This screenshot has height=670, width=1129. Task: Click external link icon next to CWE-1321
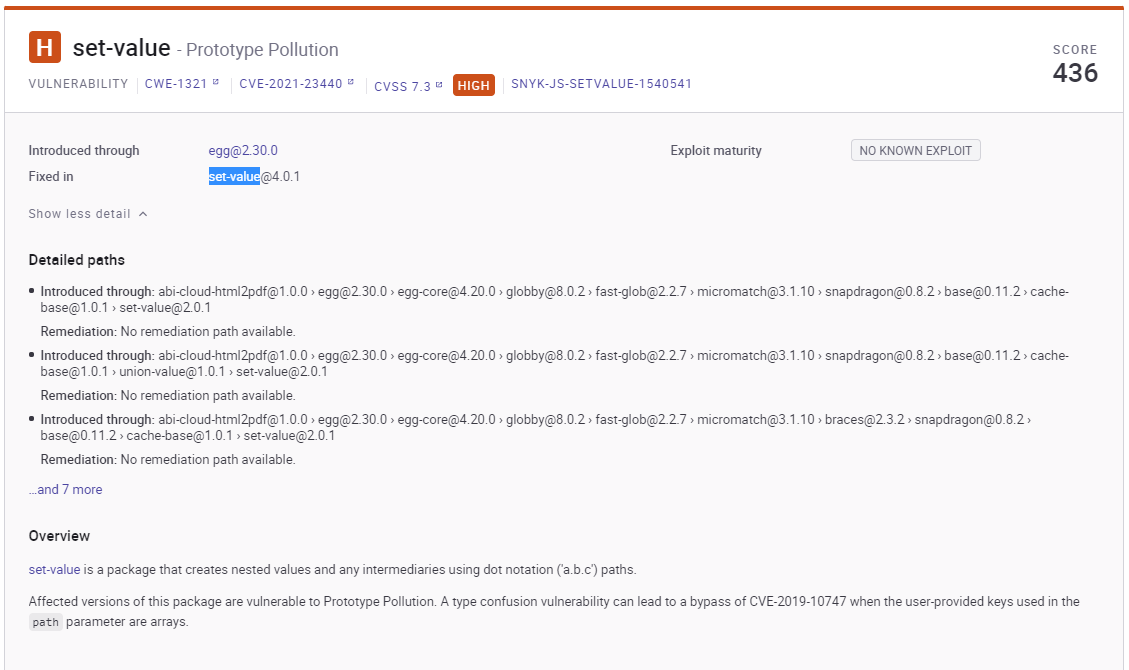pyautogui.click(x=215, y=82)
